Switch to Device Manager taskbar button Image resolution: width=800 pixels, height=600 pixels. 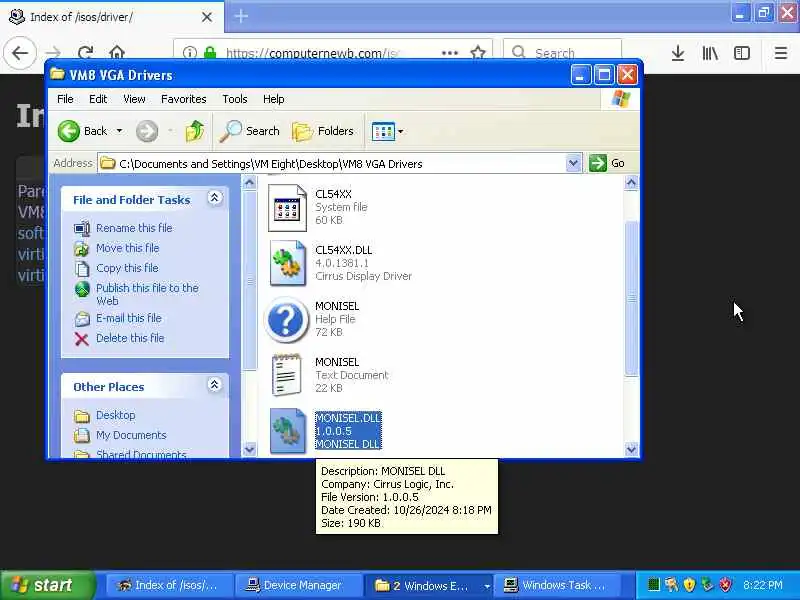pyautogui.click(x=297, y=585)
